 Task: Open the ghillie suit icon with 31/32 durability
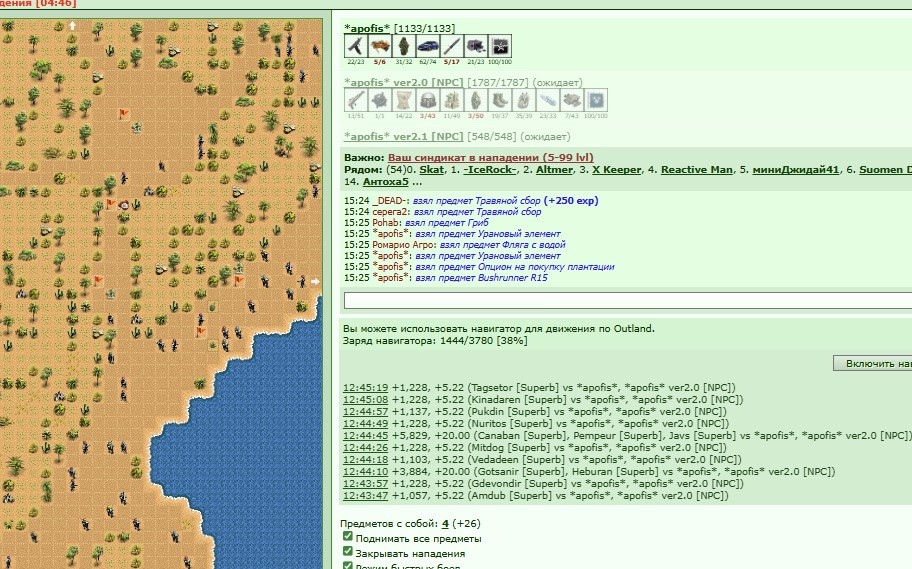pos(404,46)
